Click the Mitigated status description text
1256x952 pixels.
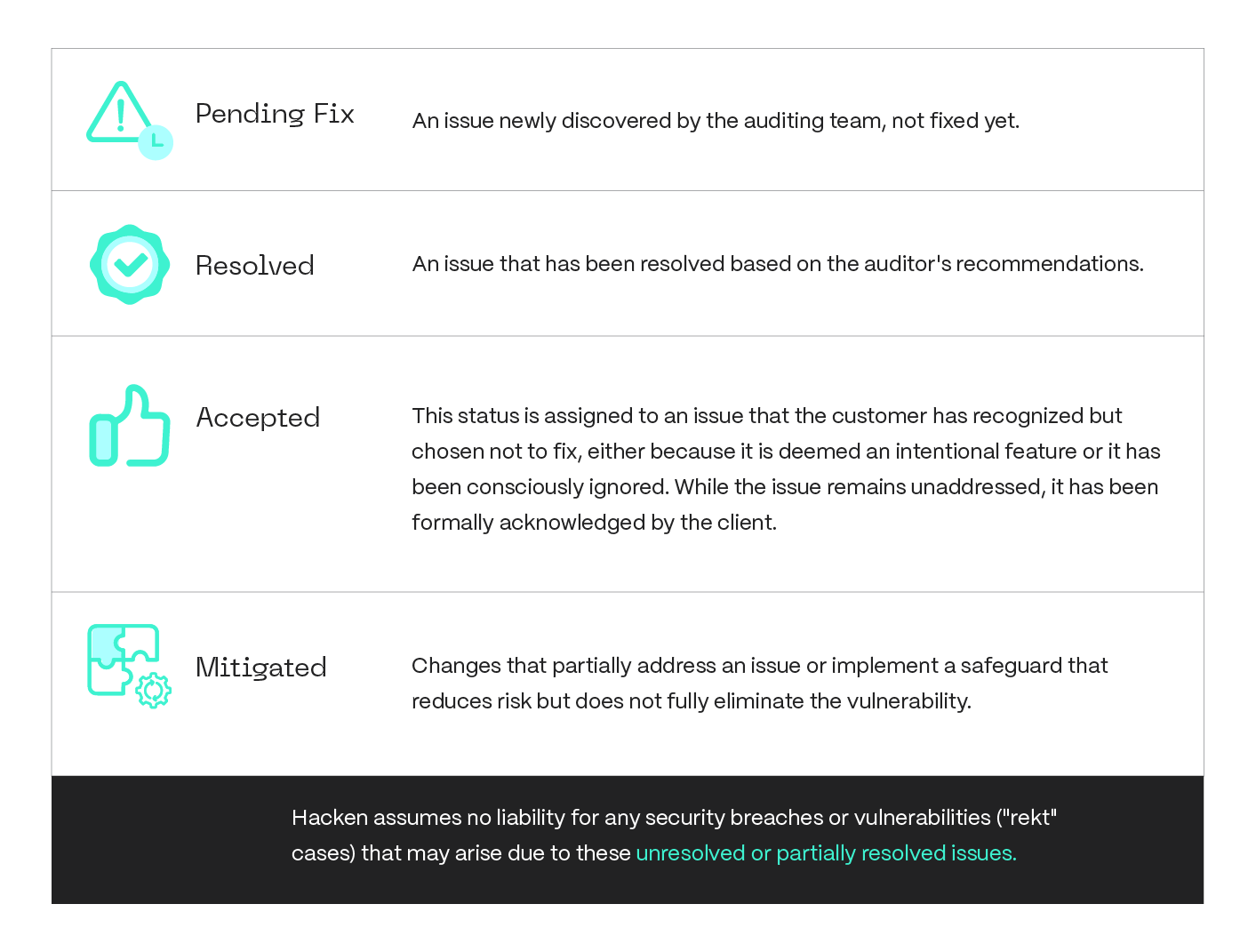pos(759,683)
